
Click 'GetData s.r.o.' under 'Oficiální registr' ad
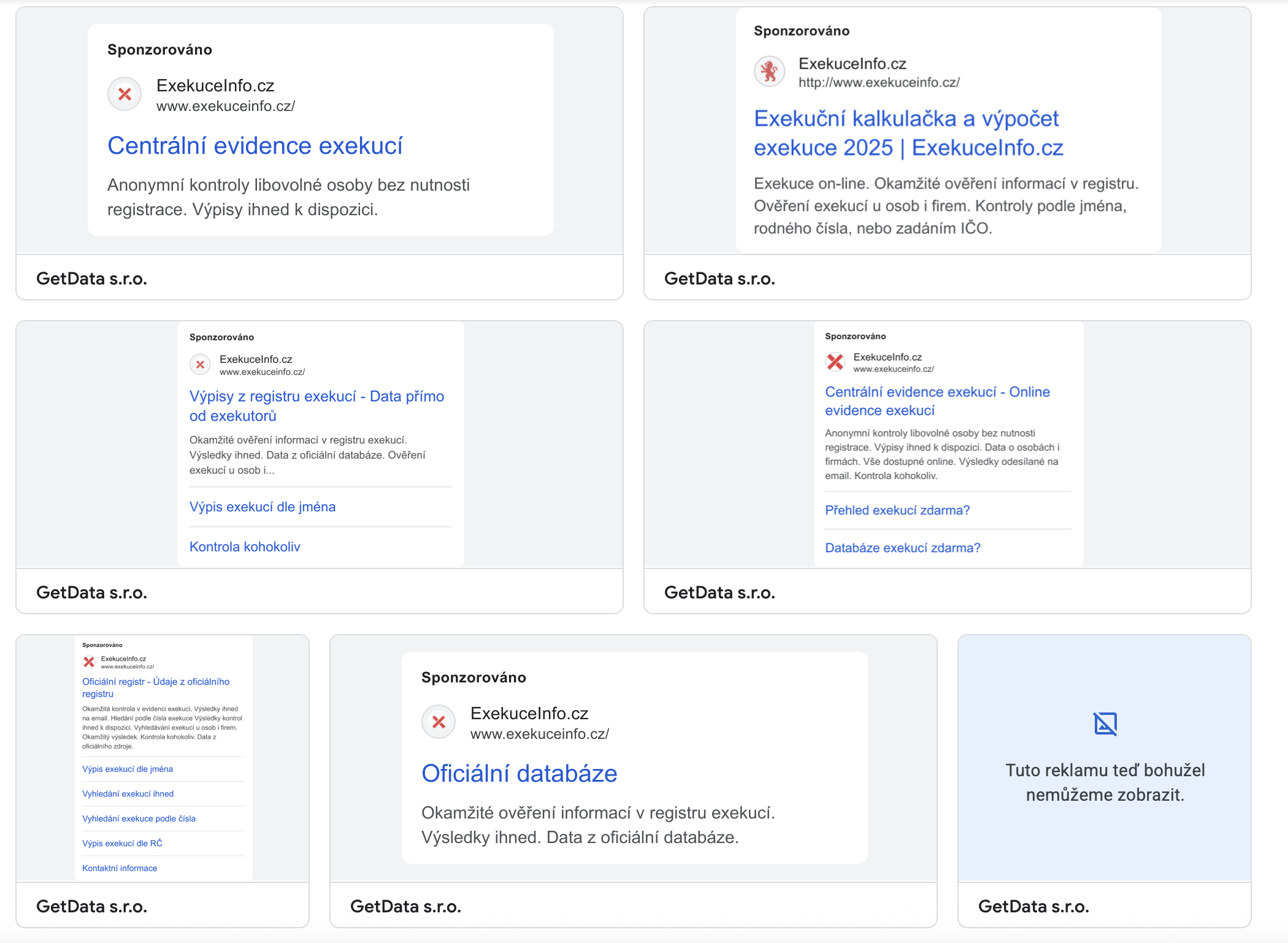point(91,906)
